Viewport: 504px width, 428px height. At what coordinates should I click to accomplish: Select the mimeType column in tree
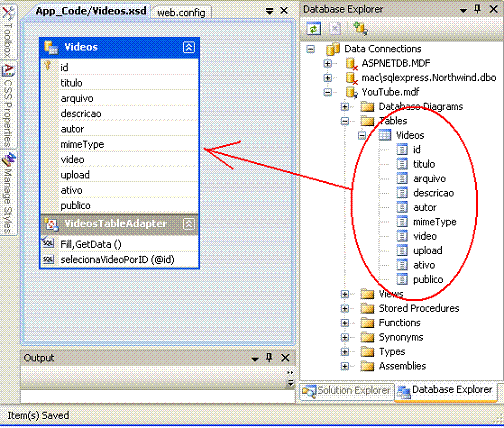click(435, 222)
